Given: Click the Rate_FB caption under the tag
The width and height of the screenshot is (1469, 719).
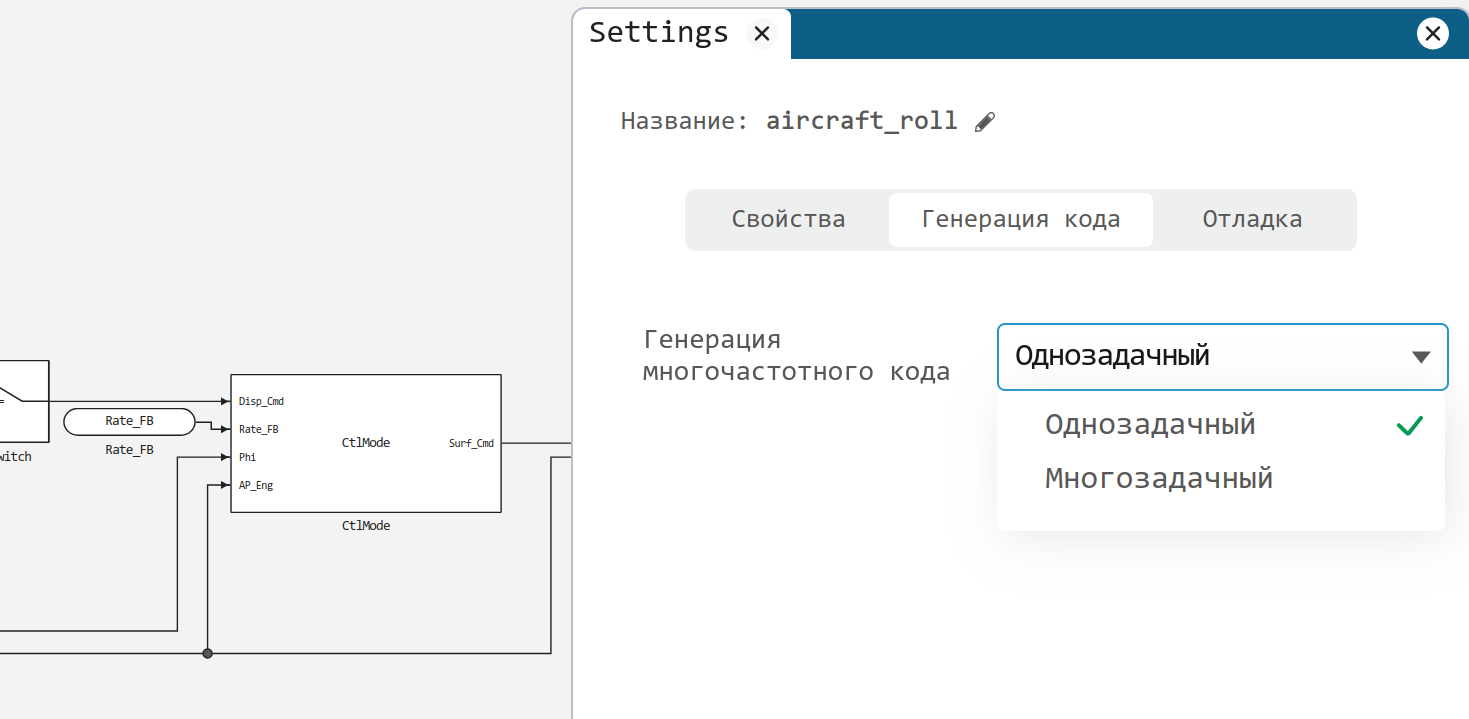Looking at the screenshot, I should [x=129, y=450].
